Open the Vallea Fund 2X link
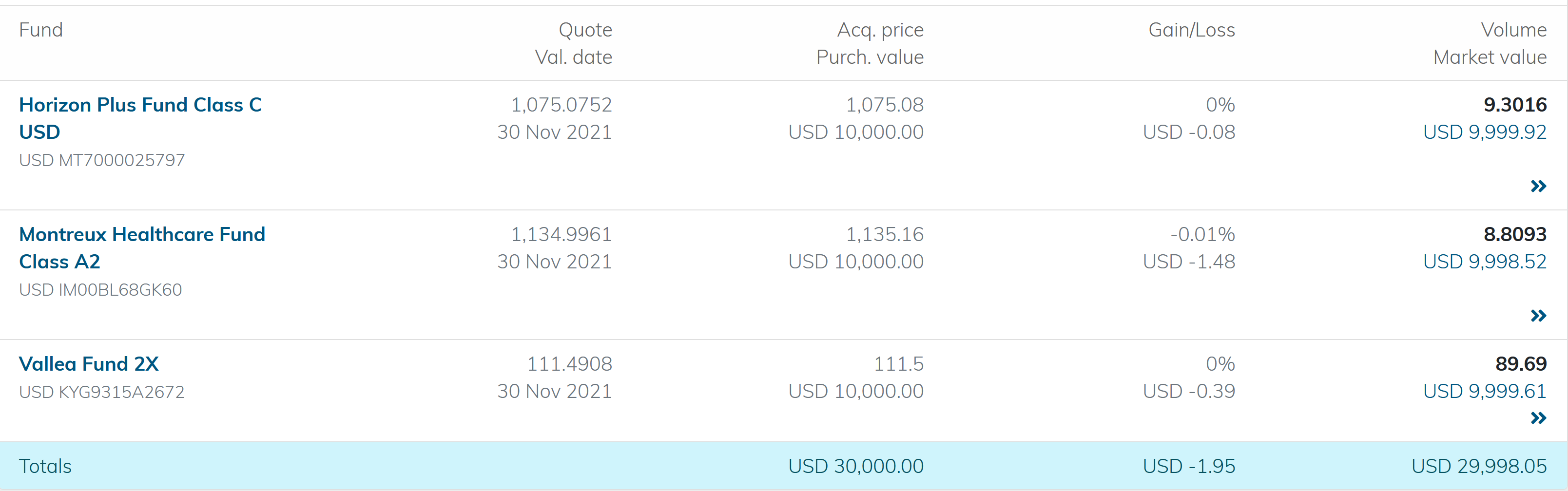This screenshot has height=491, width=1568. tap(89, 364)
